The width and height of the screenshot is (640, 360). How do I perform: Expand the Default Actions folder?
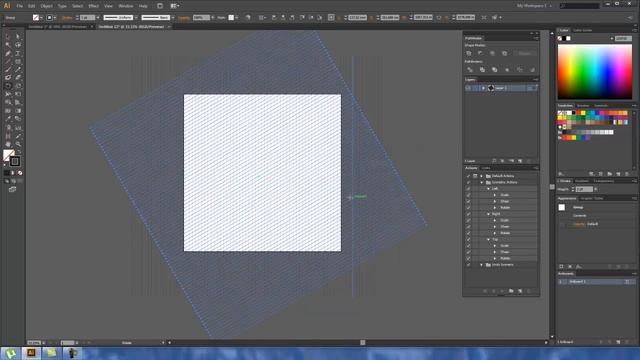[482, 176]
